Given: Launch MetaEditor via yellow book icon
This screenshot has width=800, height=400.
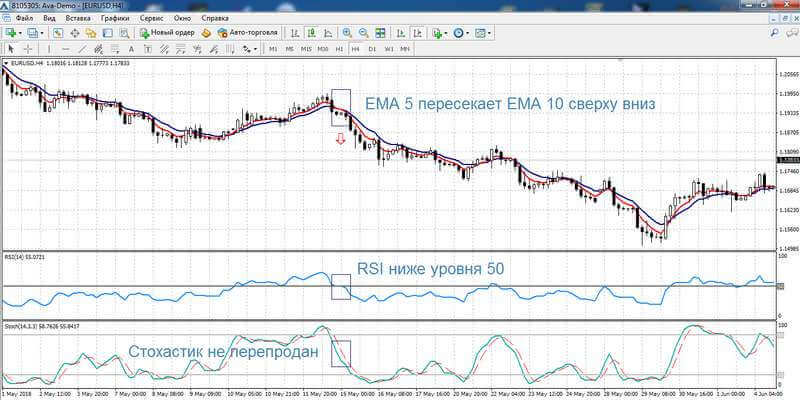Looking at the screenshot, I should tap(206, 33).
